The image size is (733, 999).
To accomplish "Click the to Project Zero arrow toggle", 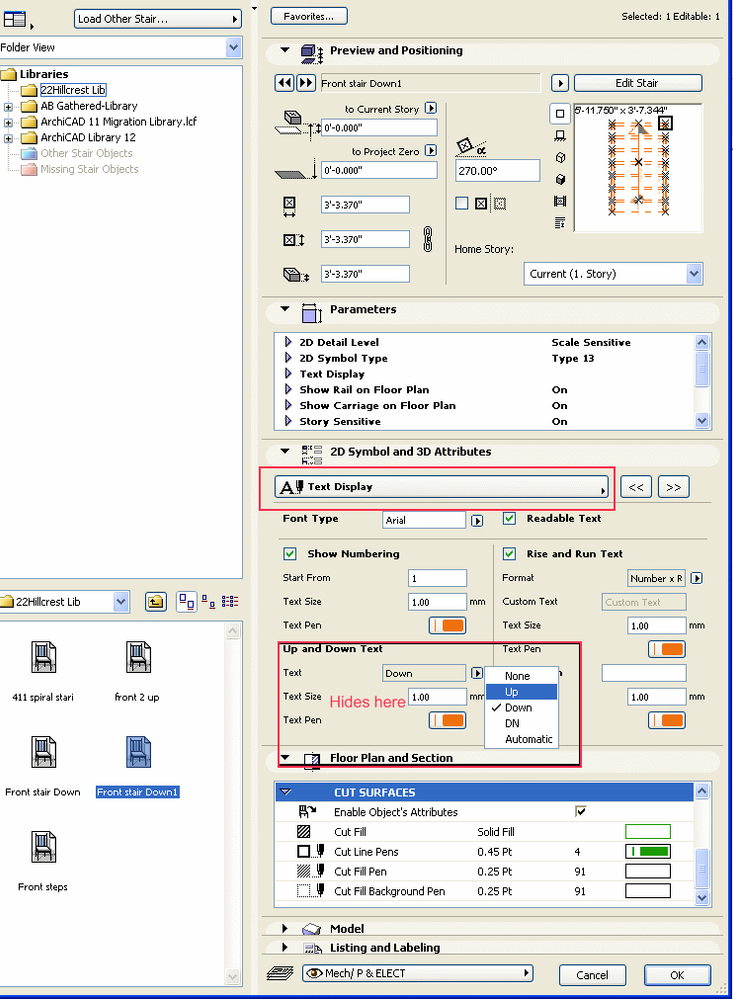I will pyautogui.click(x=431, y=150).
